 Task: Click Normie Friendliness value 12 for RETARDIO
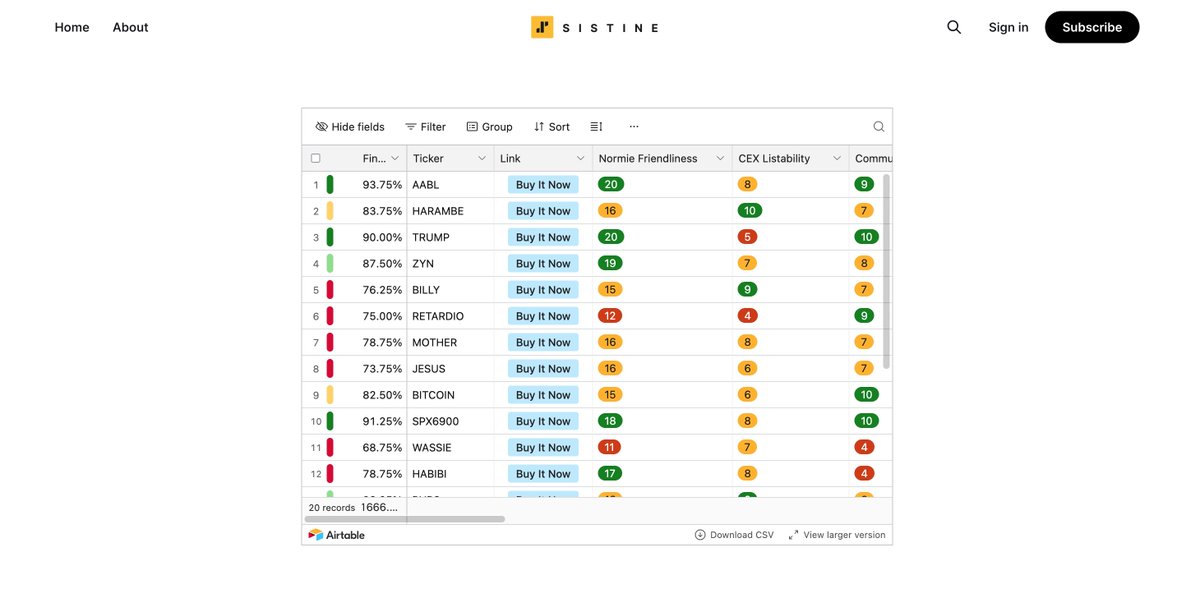[x=610, y=316]
